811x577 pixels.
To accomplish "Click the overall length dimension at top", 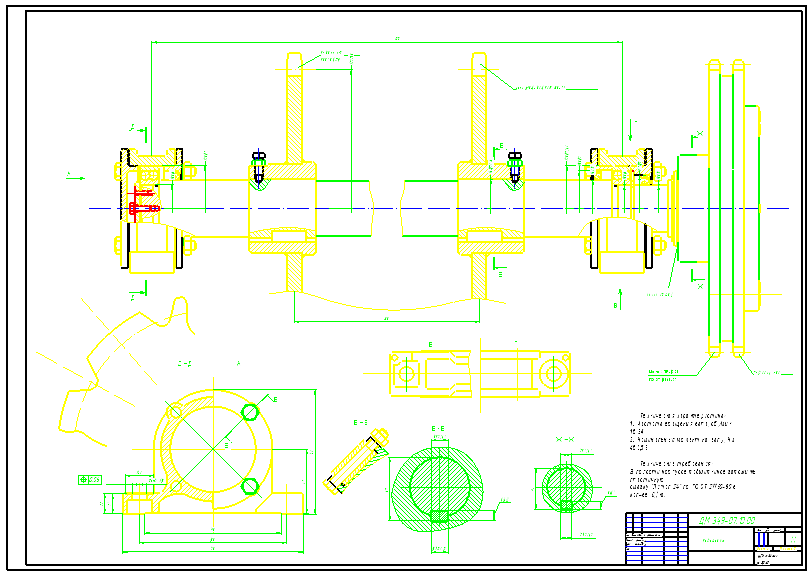I will pos(387,42).
